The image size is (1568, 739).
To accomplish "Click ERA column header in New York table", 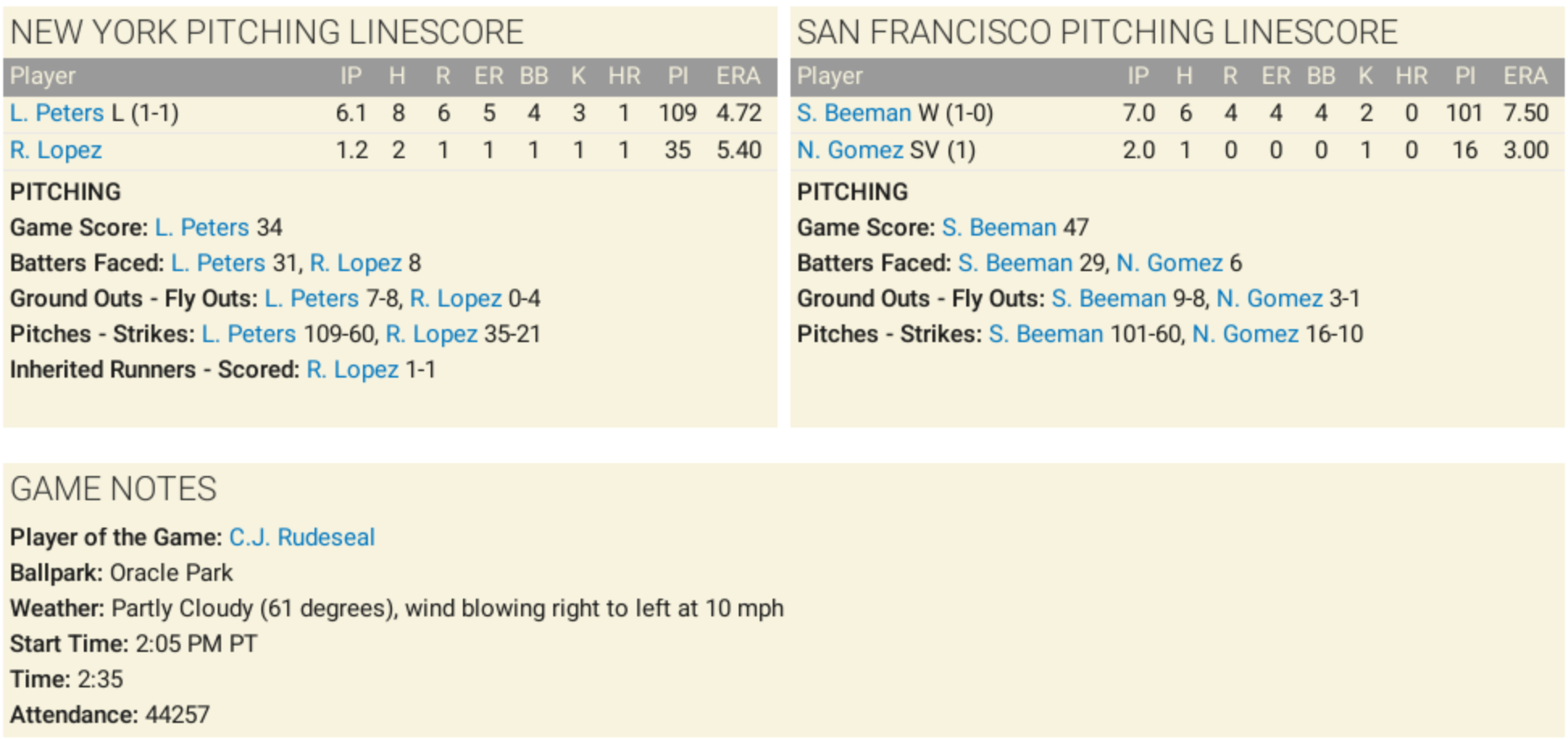I will tap(738, 76).
